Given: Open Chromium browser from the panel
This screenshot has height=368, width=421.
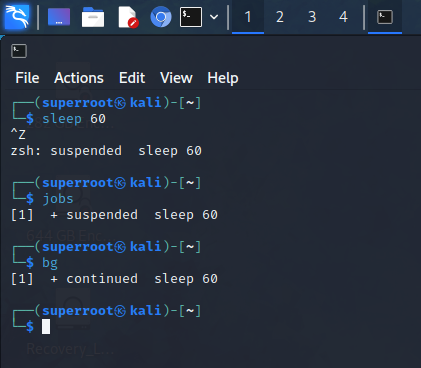Looking at the screenshot, I should pos(161,17).
